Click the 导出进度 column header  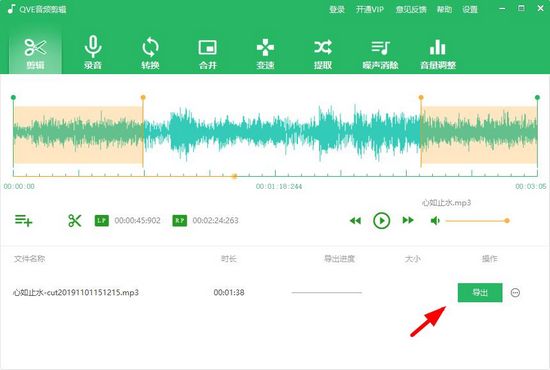pyautogui.click(x=339, y=259)
